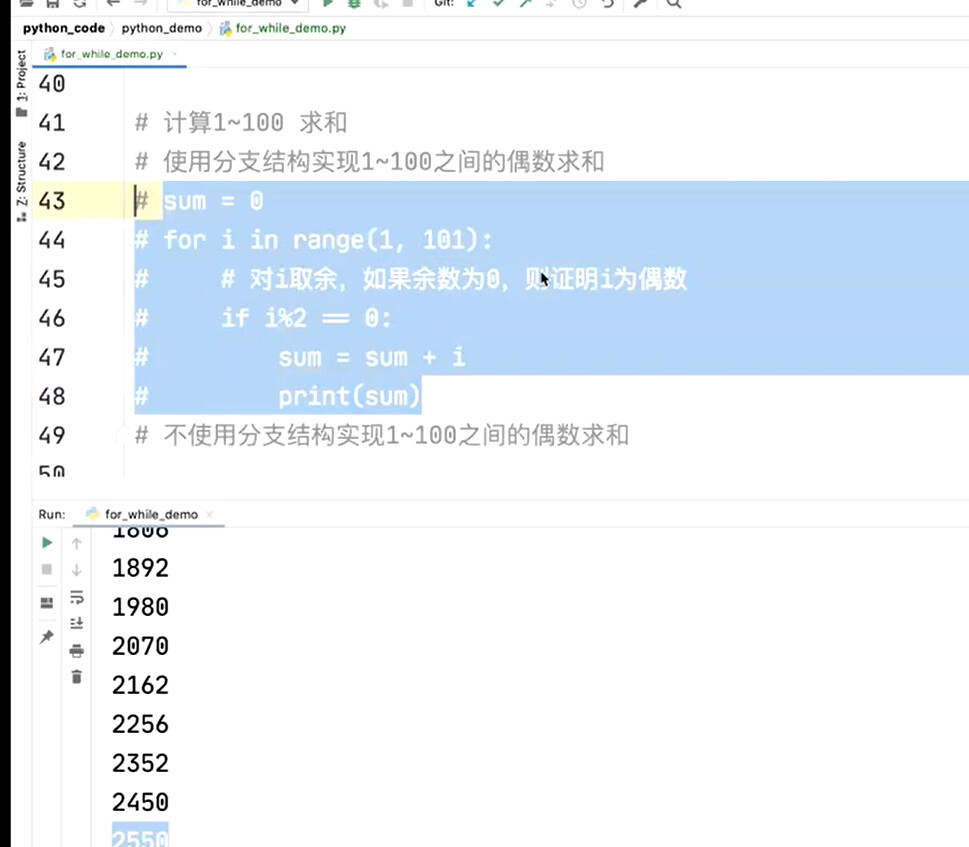
Task: Click the stop square in Run panel
Action: pos(47,570)
